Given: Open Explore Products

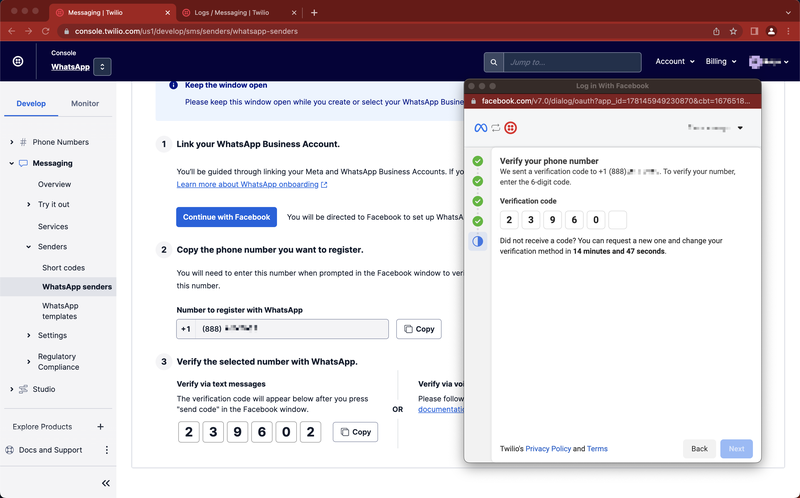Looking at the screenshot, I should point(42,427).
